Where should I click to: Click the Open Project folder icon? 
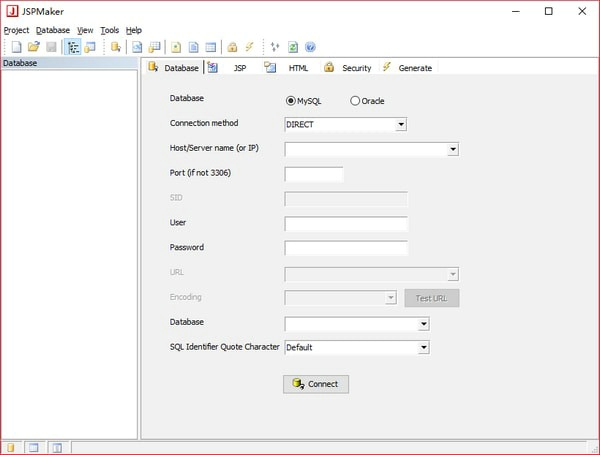[33, 47]
